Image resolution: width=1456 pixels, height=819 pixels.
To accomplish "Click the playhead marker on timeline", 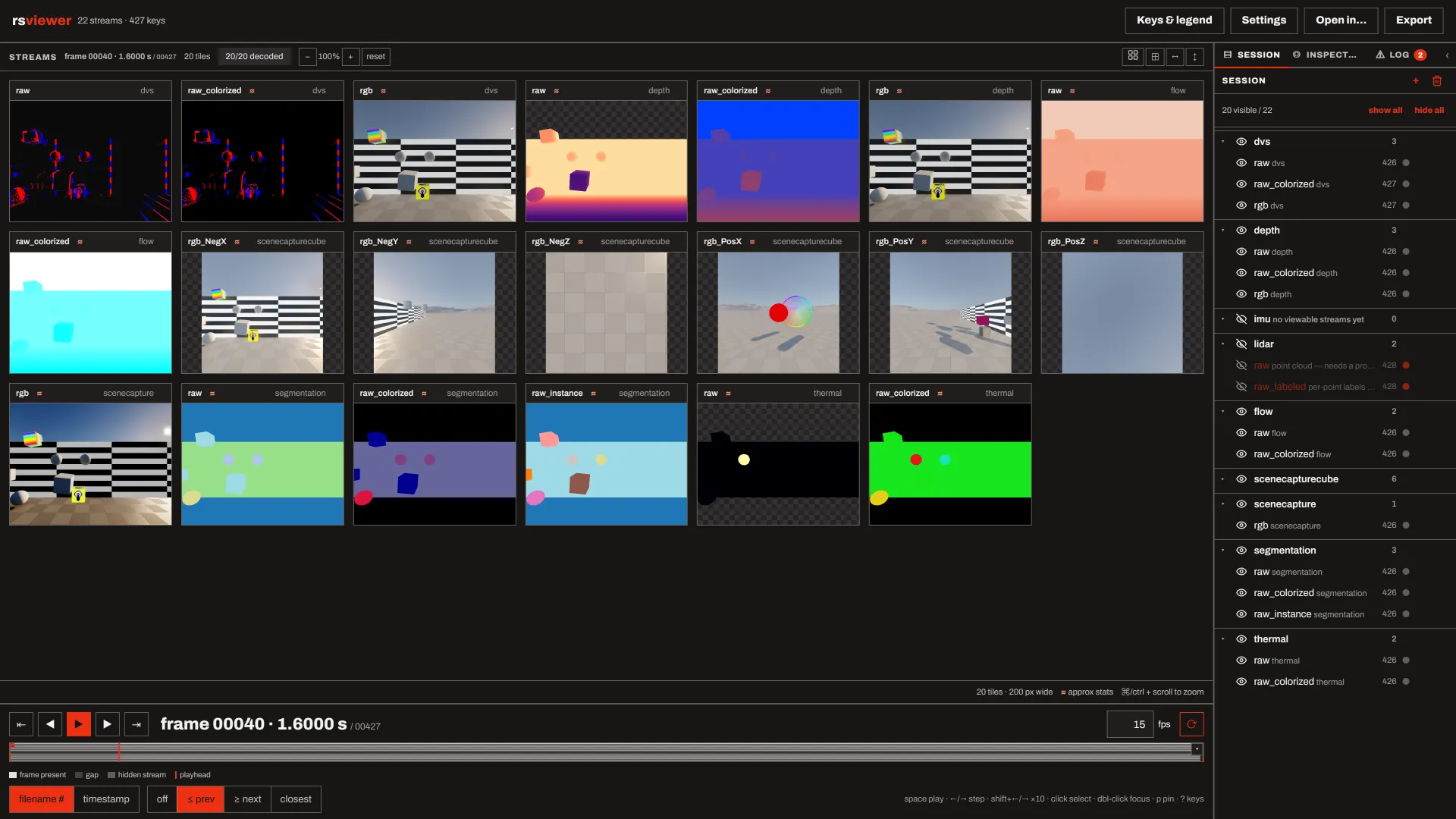I will point(119,752).
